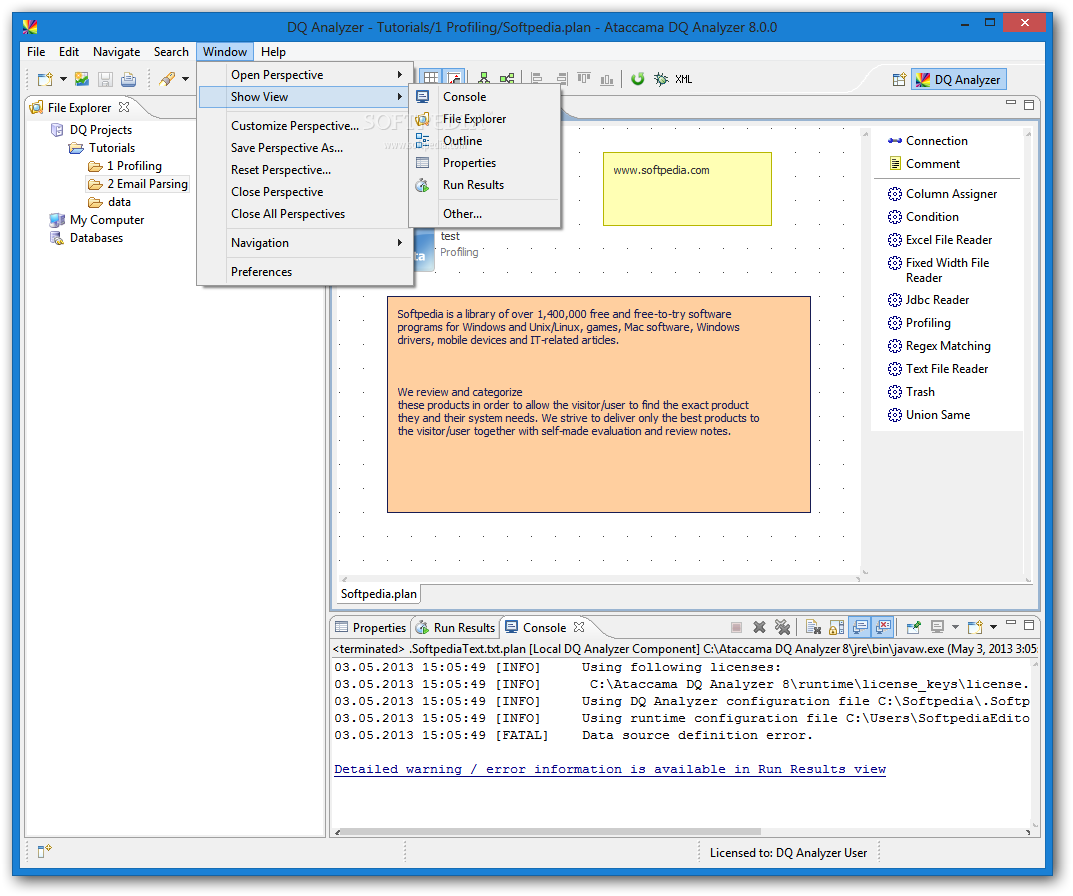
Task: Click the DQ Analyzer perspective button
Action: (958, 79)
